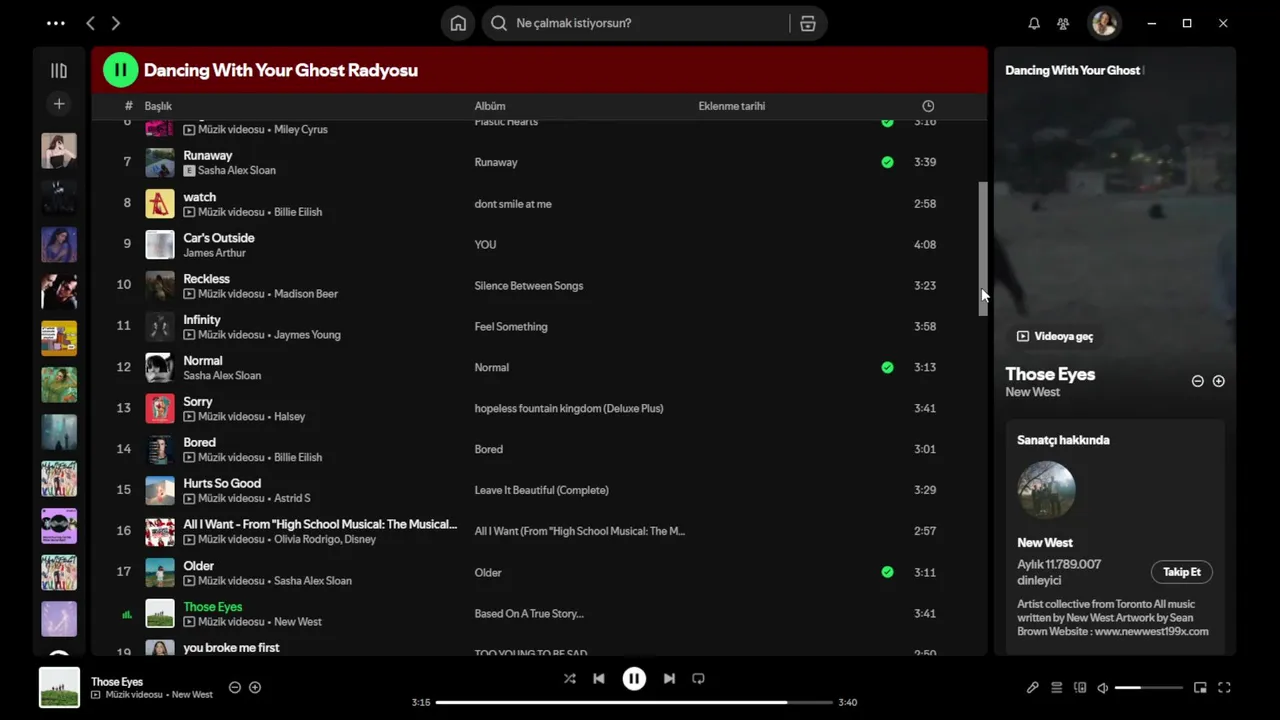Screen dimensions: 1280x720
Task: Sort by the Albüm column
Action: (x=490, y=106)
